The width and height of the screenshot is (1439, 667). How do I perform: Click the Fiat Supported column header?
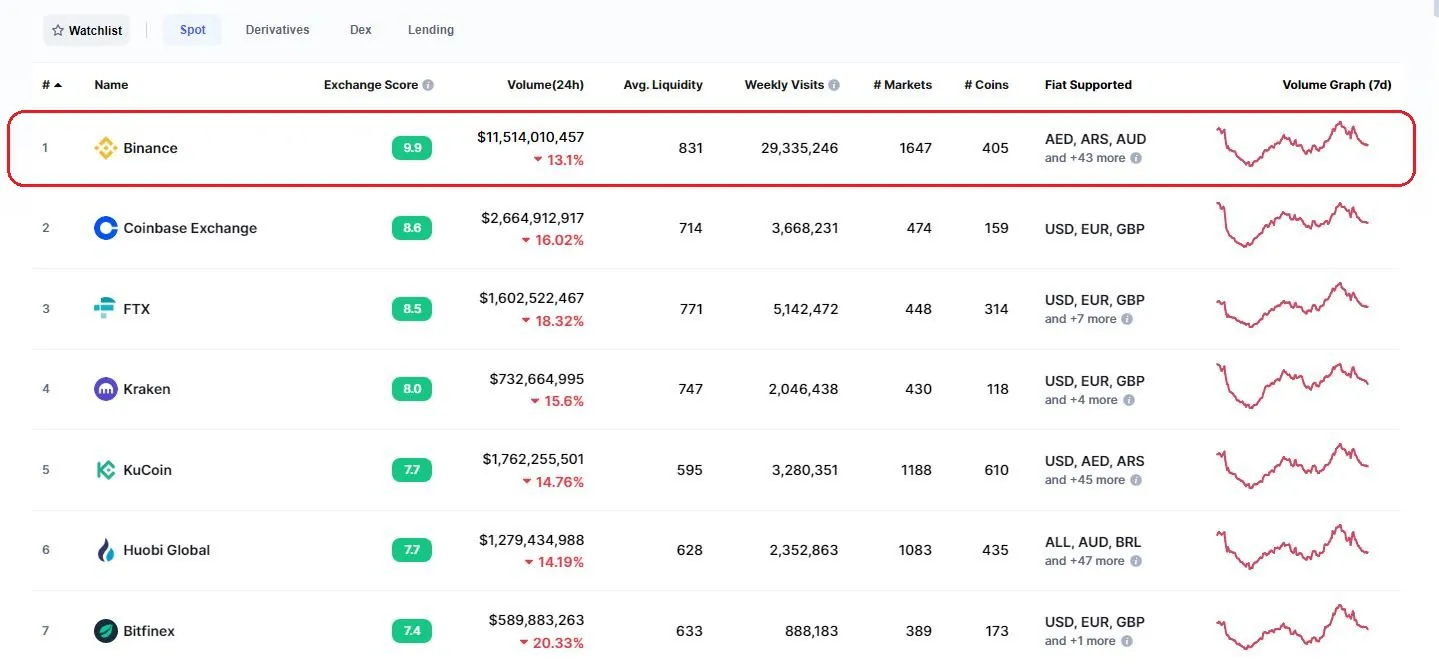(1088, 85)
